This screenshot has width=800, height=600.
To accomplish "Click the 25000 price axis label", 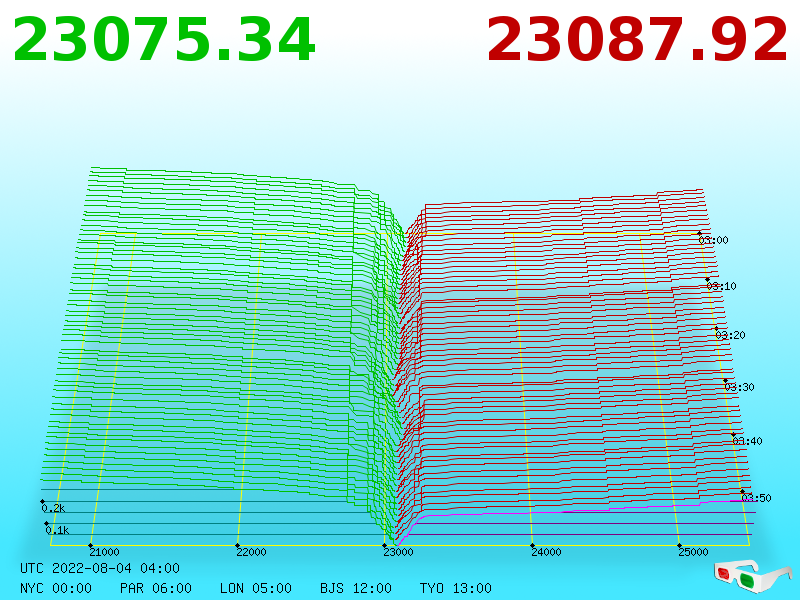I will point(693,552).
